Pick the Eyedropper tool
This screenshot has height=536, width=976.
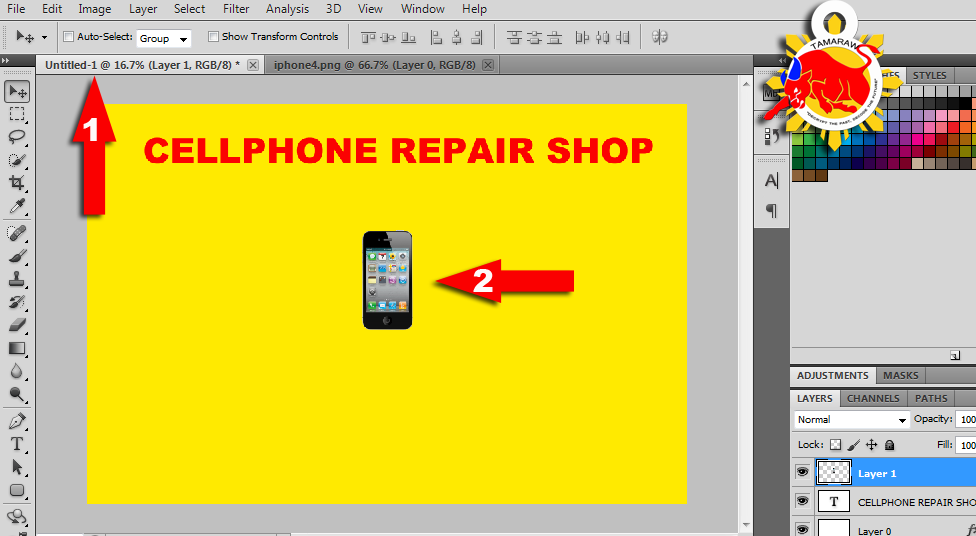pos(17,206)
